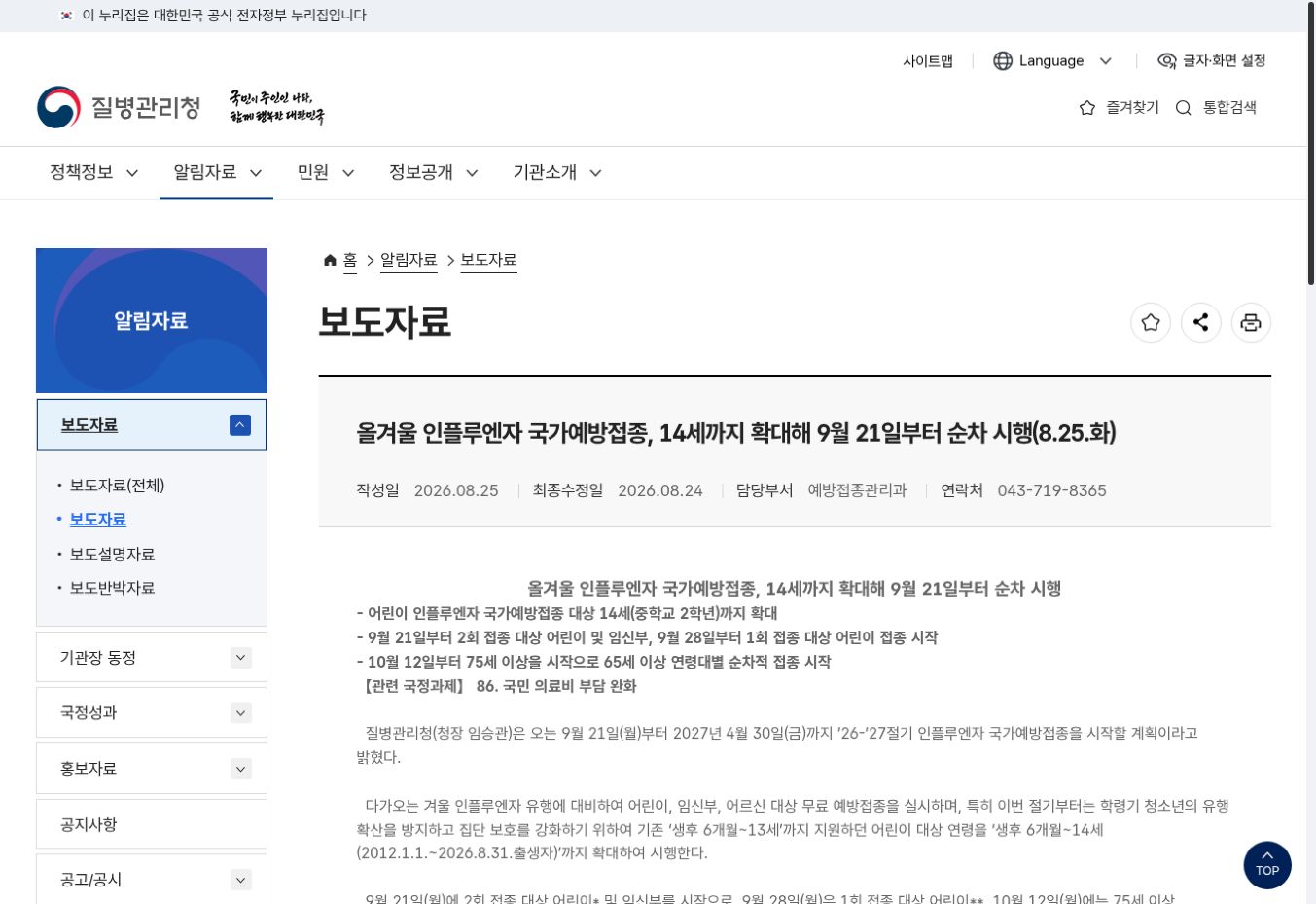Click the 질병관리청 logo
Image resolution: width=1316 pixels, height=904 pixels.
(x=119, y=107)
